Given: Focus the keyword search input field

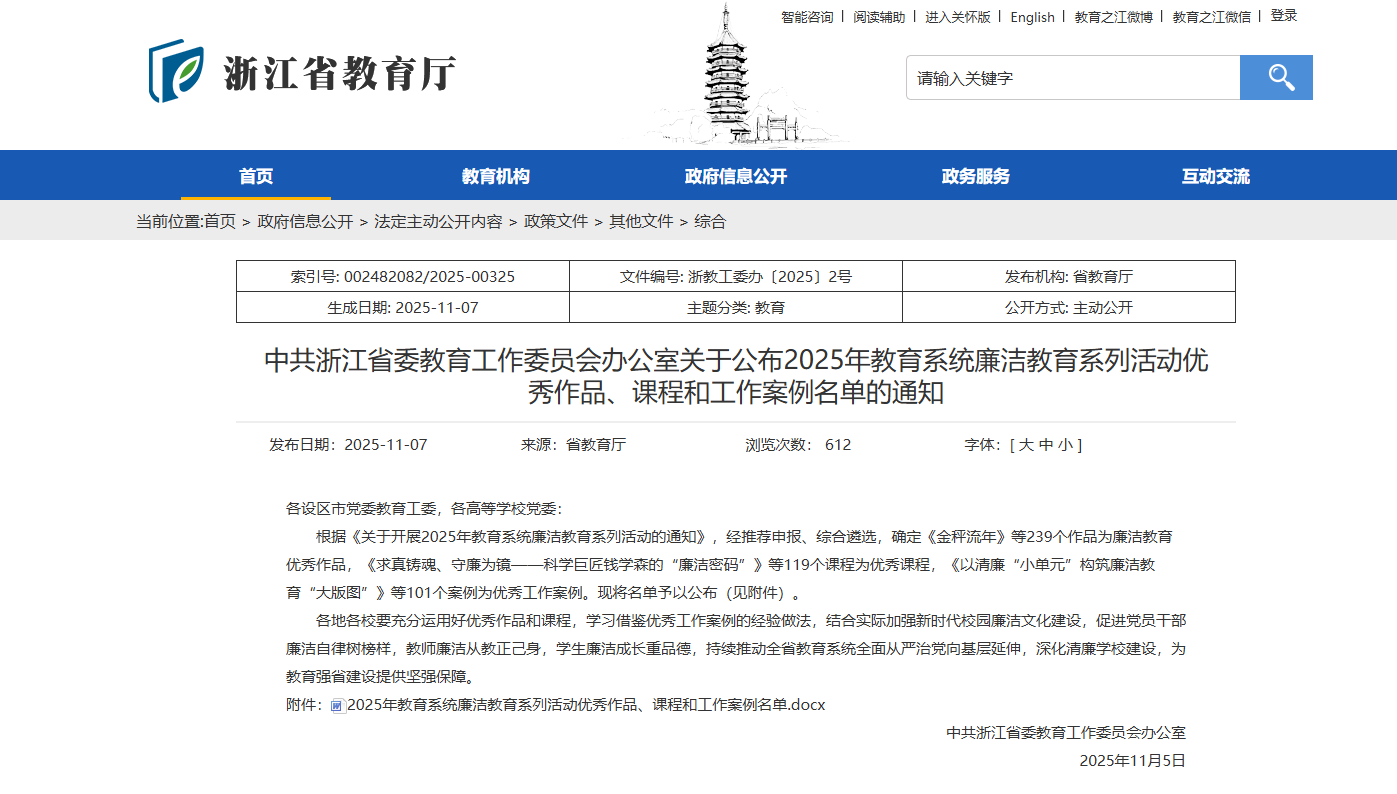Looking at the screenshot, I should coord(1072,78).
